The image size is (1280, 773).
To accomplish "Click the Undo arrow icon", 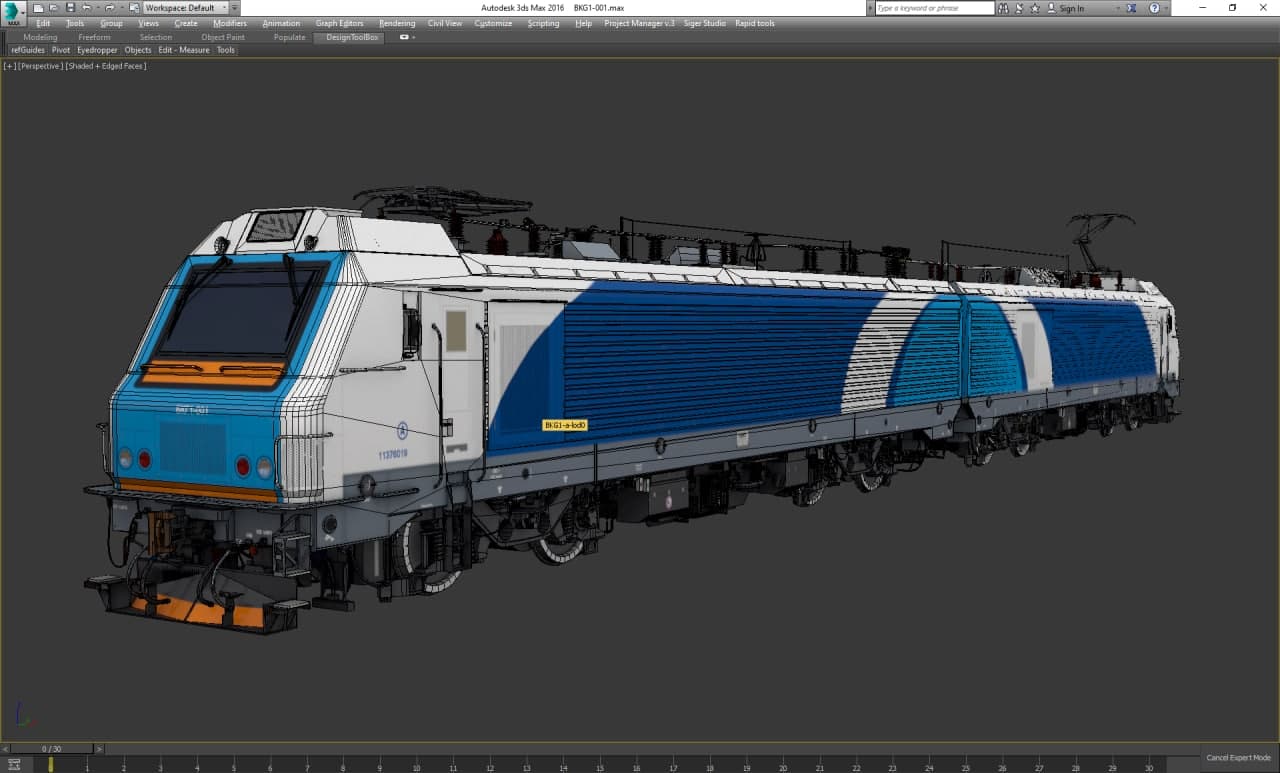I will pyautogui.click(x=86, y=8).
